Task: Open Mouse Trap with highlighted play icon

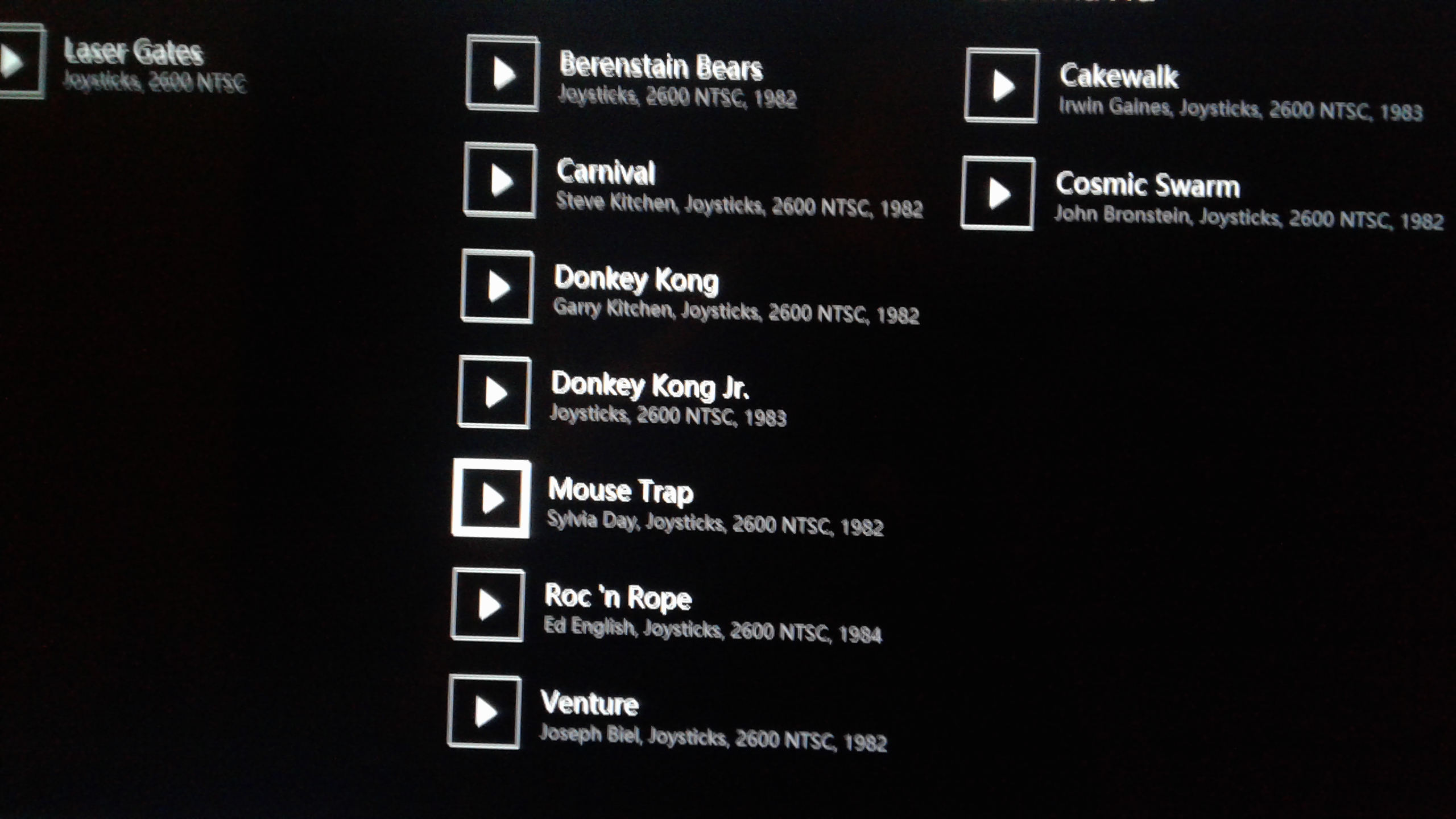Action: [491, 499]
